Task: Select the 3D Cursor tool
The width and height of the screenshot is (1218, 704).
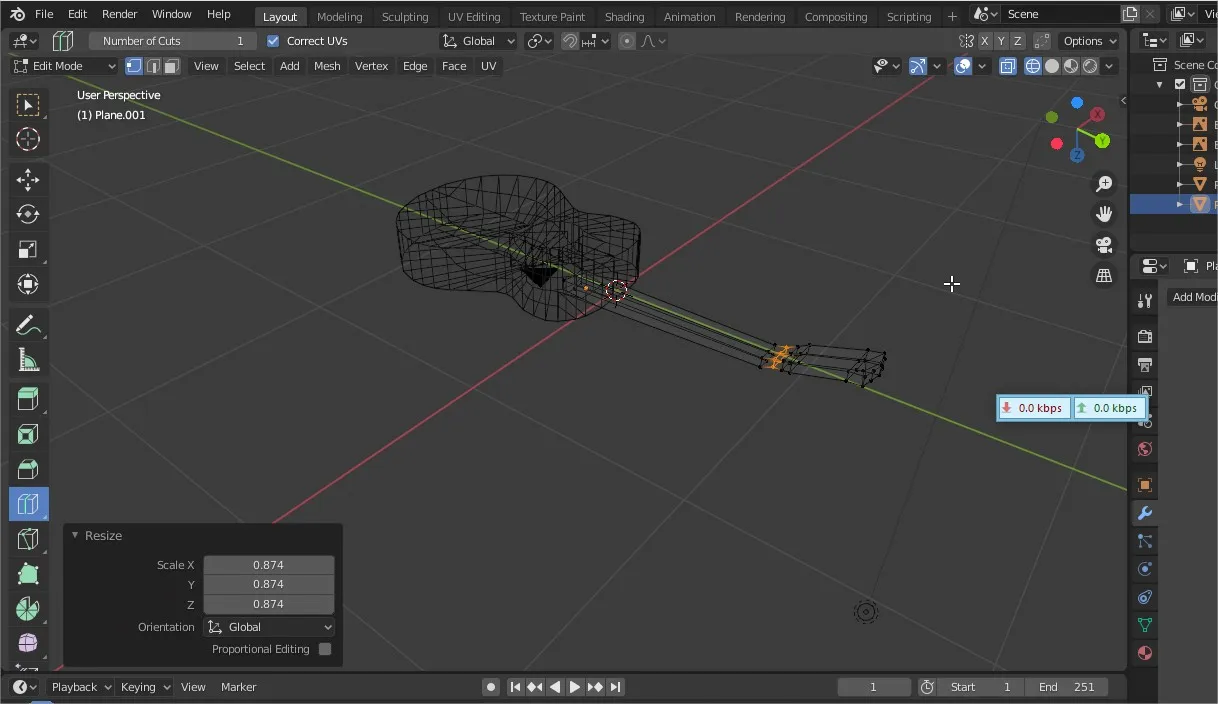Action: [28, 139]
